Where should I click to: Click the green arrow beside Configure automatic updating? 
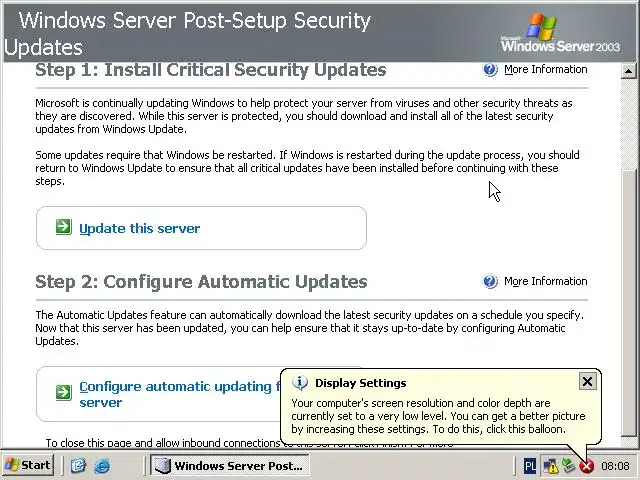click(63, 387)
